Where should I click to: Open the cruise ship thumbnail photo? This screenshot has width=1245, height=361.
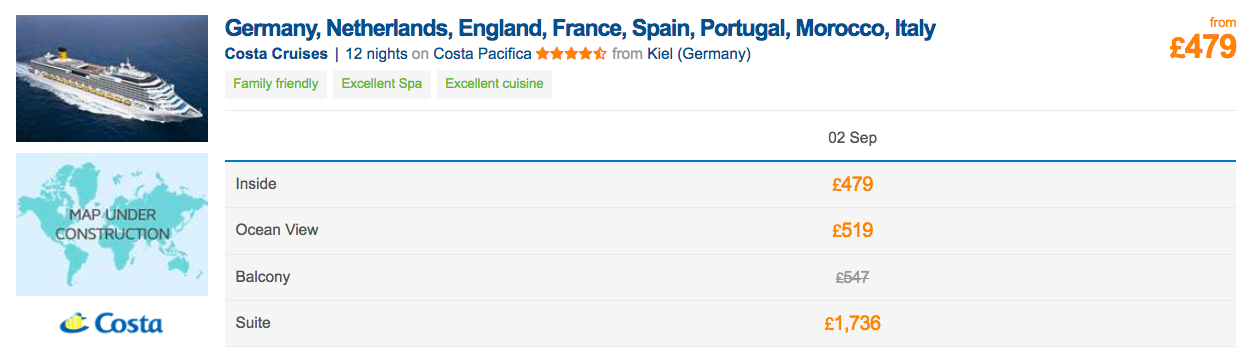[x=112, y=79]
